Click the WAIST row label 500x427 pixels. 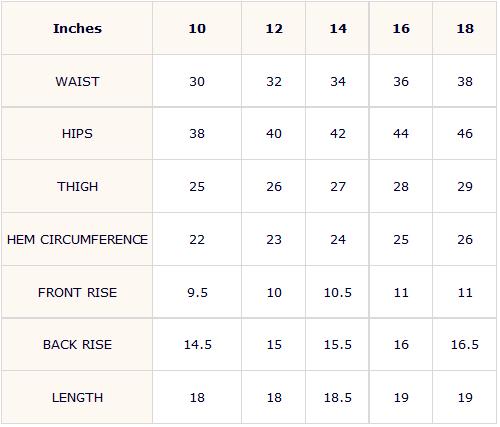click(x=77, y=82)
